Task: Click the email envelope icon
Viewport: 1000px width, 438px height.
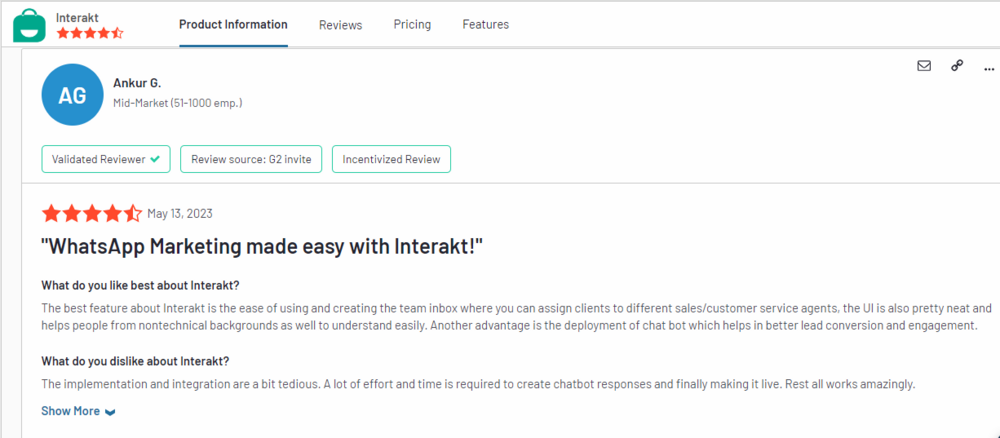Action: (x=923, y=66)
